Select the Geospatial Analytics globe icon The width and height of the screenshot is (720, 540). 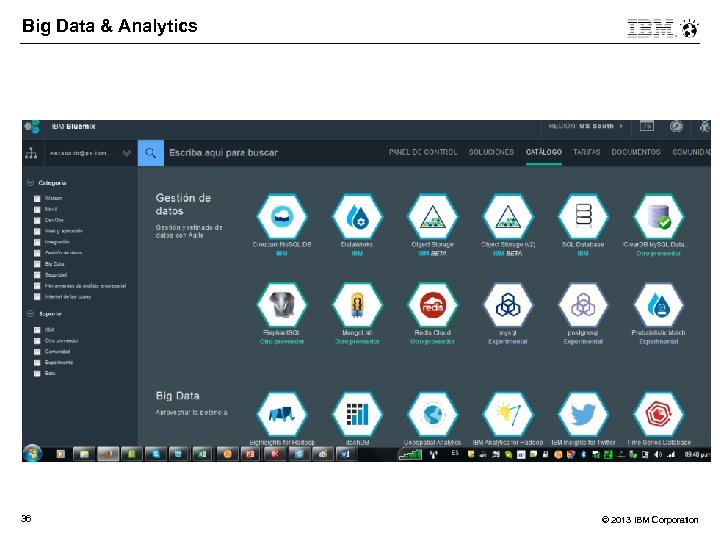(x=433, y=414)
